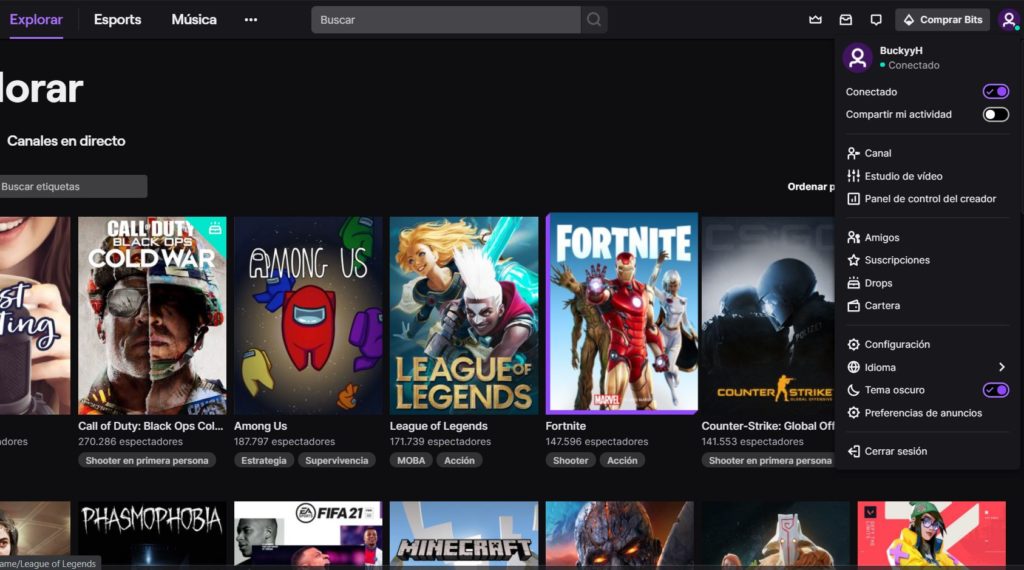Open the Música tab

coord(194,20)
